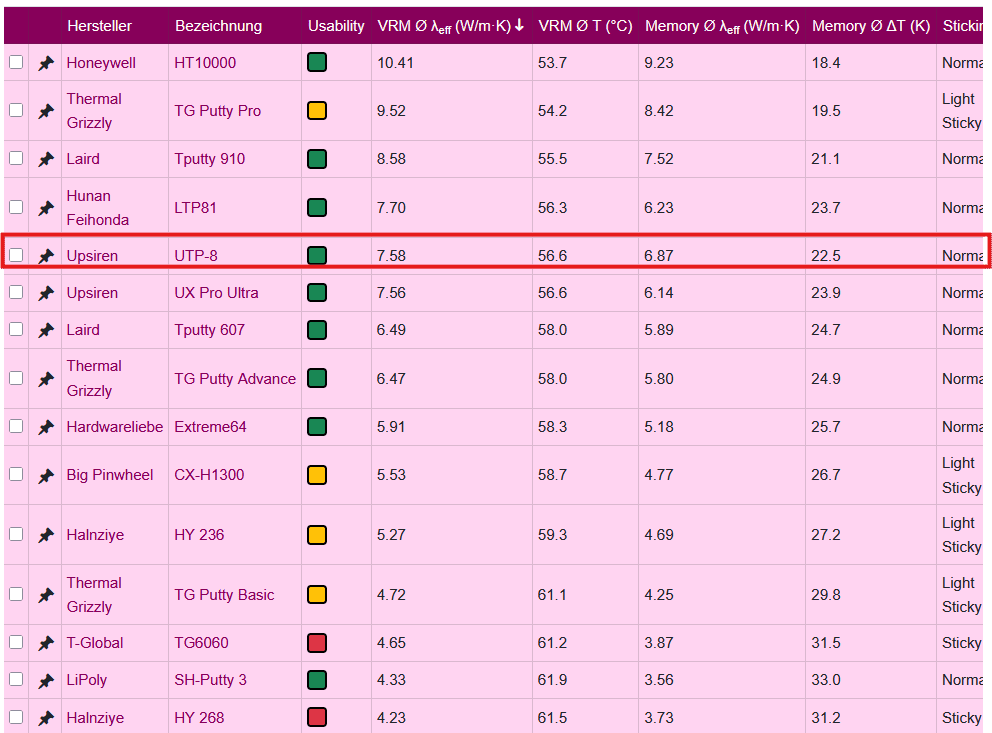Pin the T-Global TG6060 row

tap(46, 643)
